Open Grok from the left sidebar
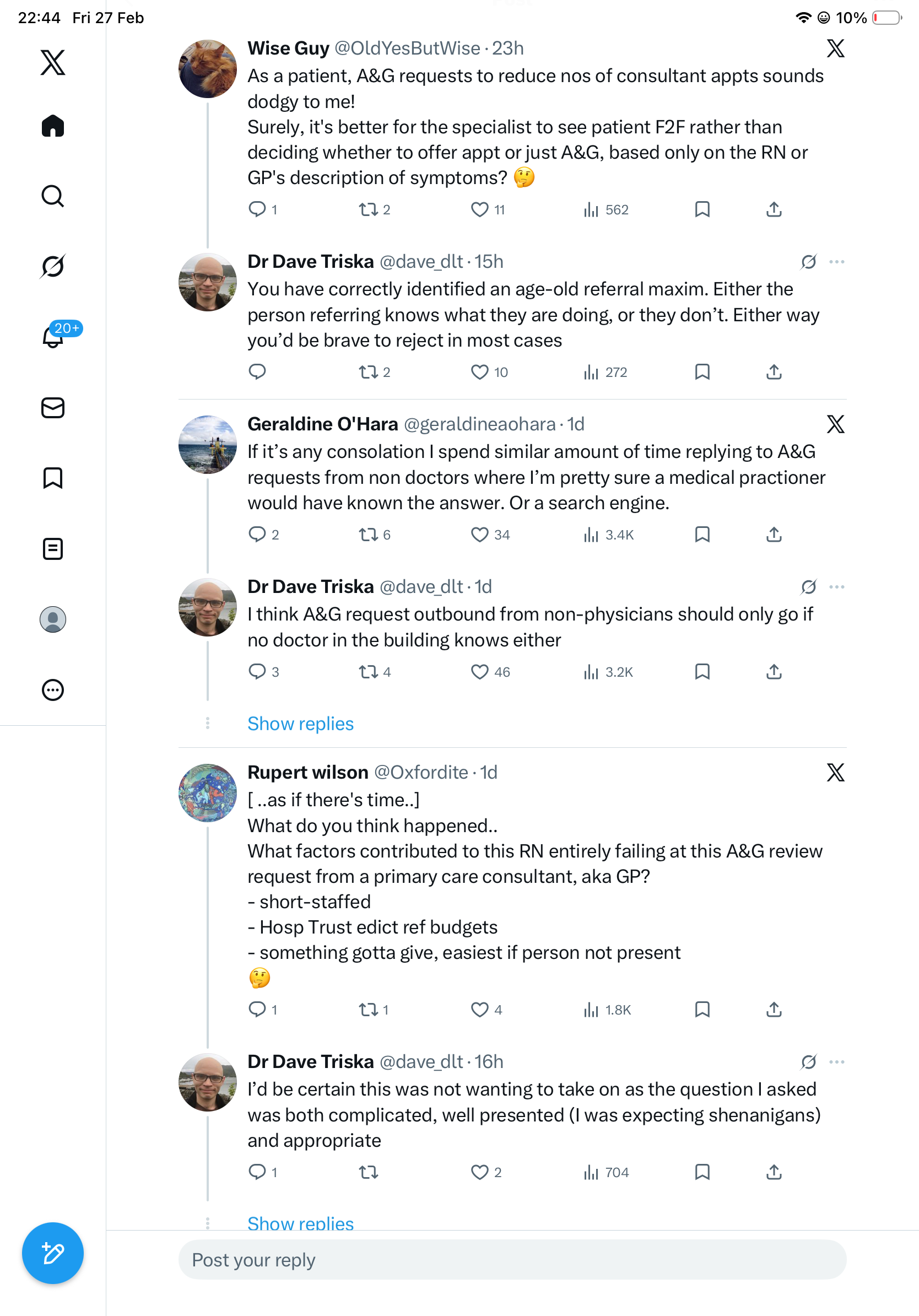The width and height of the screenshot is (919, 1316). tap(53, 266)
